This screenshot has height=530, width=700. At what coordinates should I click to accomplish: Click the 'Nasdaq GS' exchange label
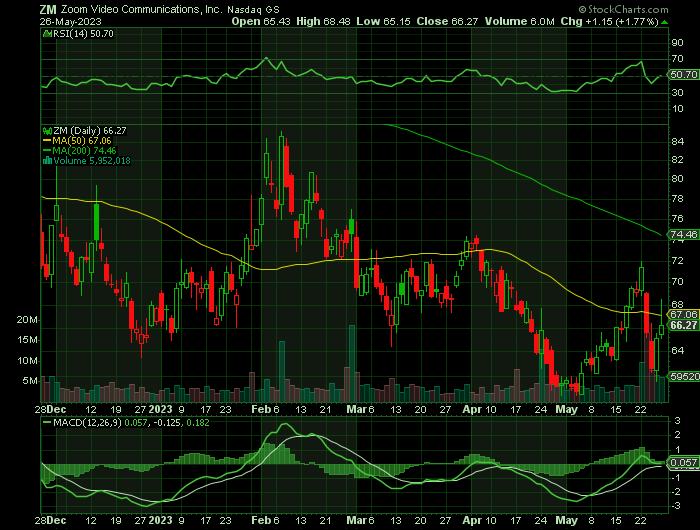coord(254,9)
